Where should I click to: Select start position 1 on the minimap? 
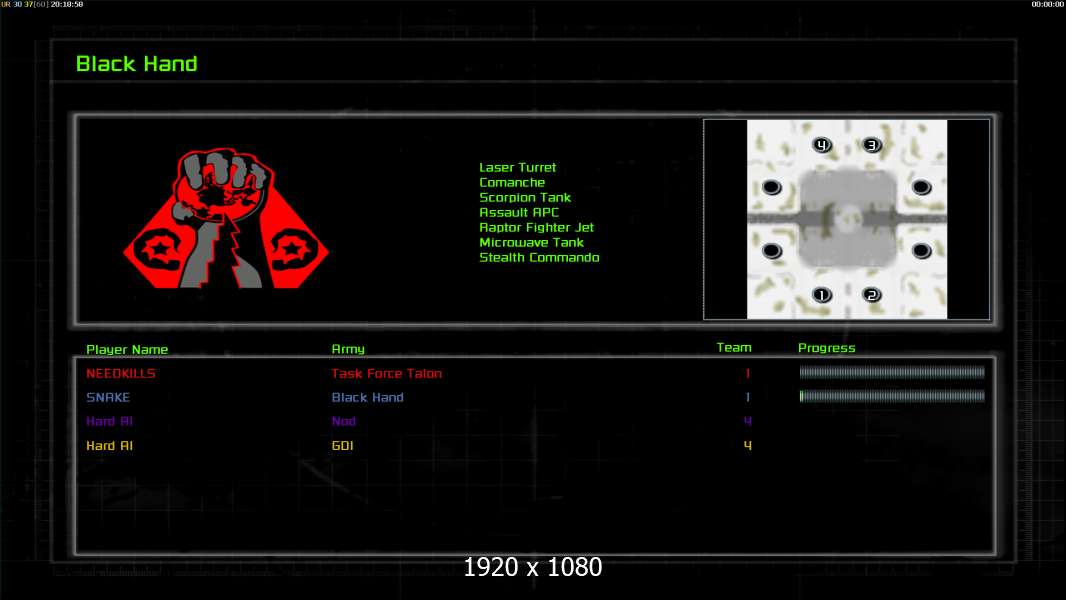(x=822, y=295)
